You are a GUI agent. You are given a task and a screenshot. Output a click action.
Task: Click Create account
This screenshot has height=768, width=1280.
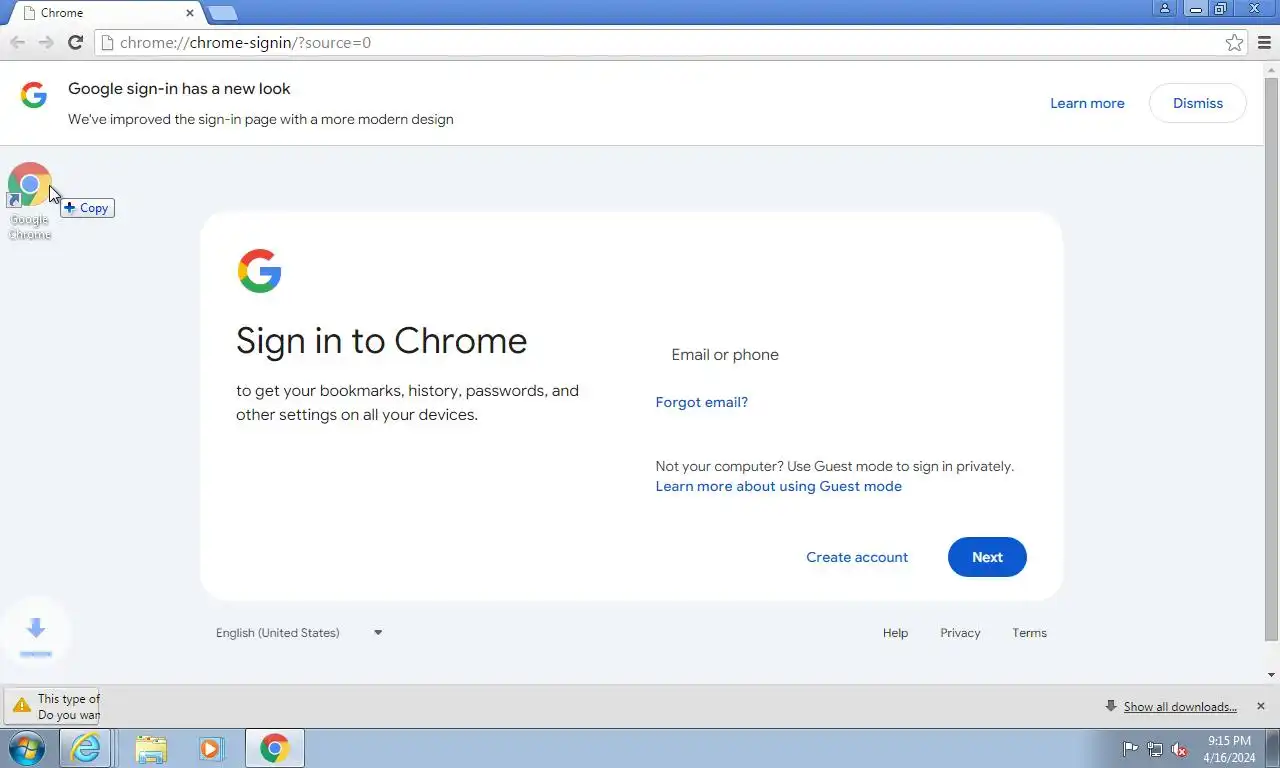click(x=857, y=557)
